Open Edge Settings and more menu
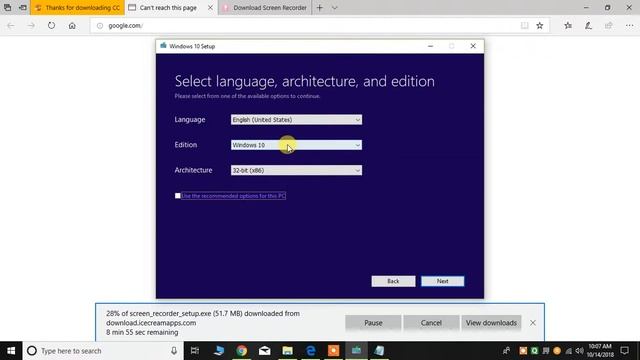Viewport: 640px width, 360px height. [x=629, y=25]
